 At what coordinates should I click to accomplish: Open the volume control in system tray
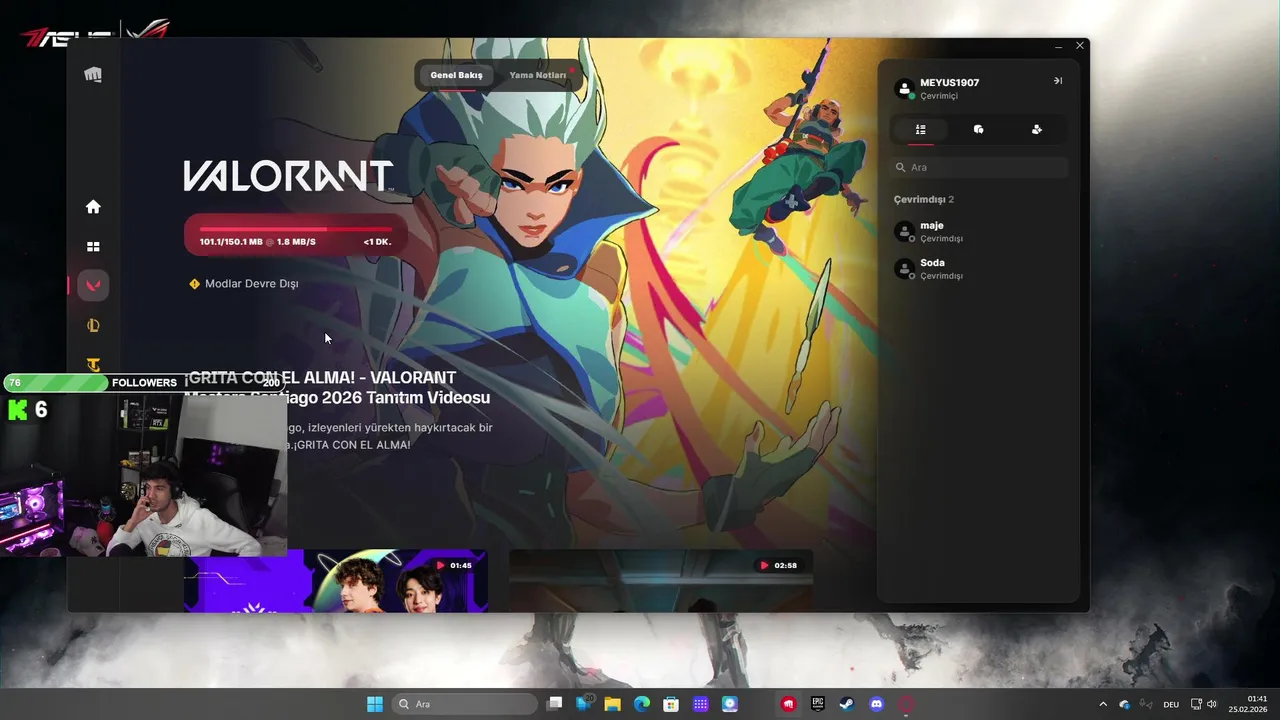click(x=1212, y=704)
